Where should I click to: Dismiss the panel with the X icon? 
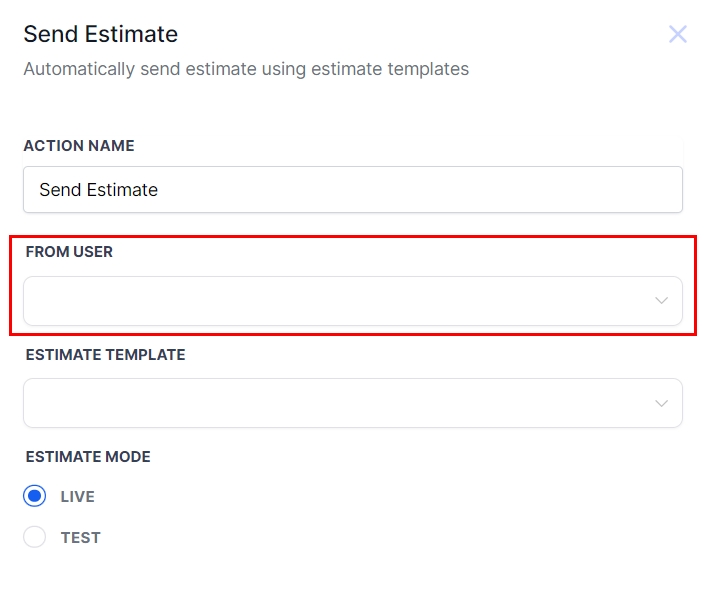677,35
